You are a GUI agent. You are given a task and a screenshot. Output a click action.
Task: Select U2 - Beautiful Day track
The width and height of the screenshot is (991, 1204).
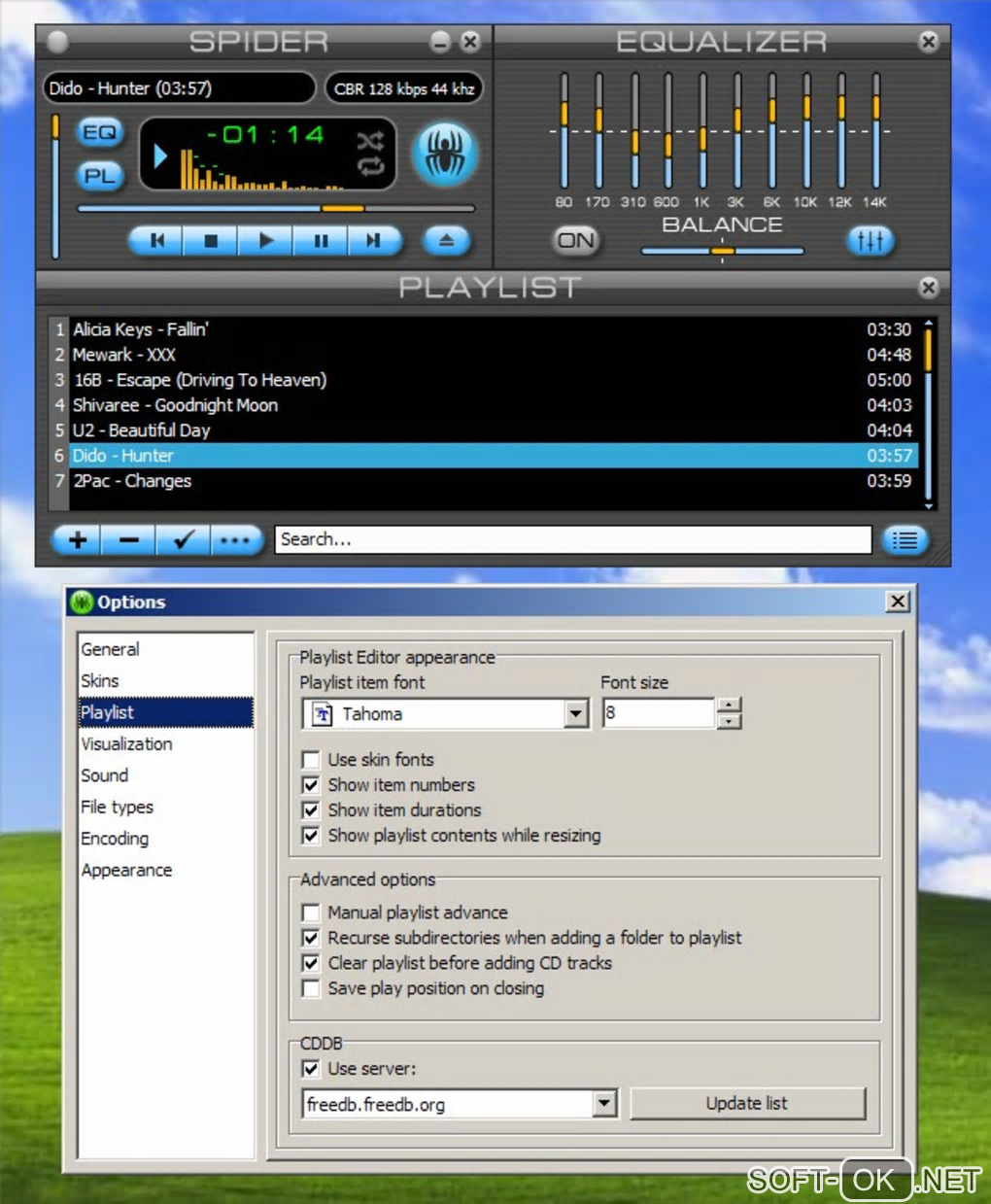coord(483,430)
